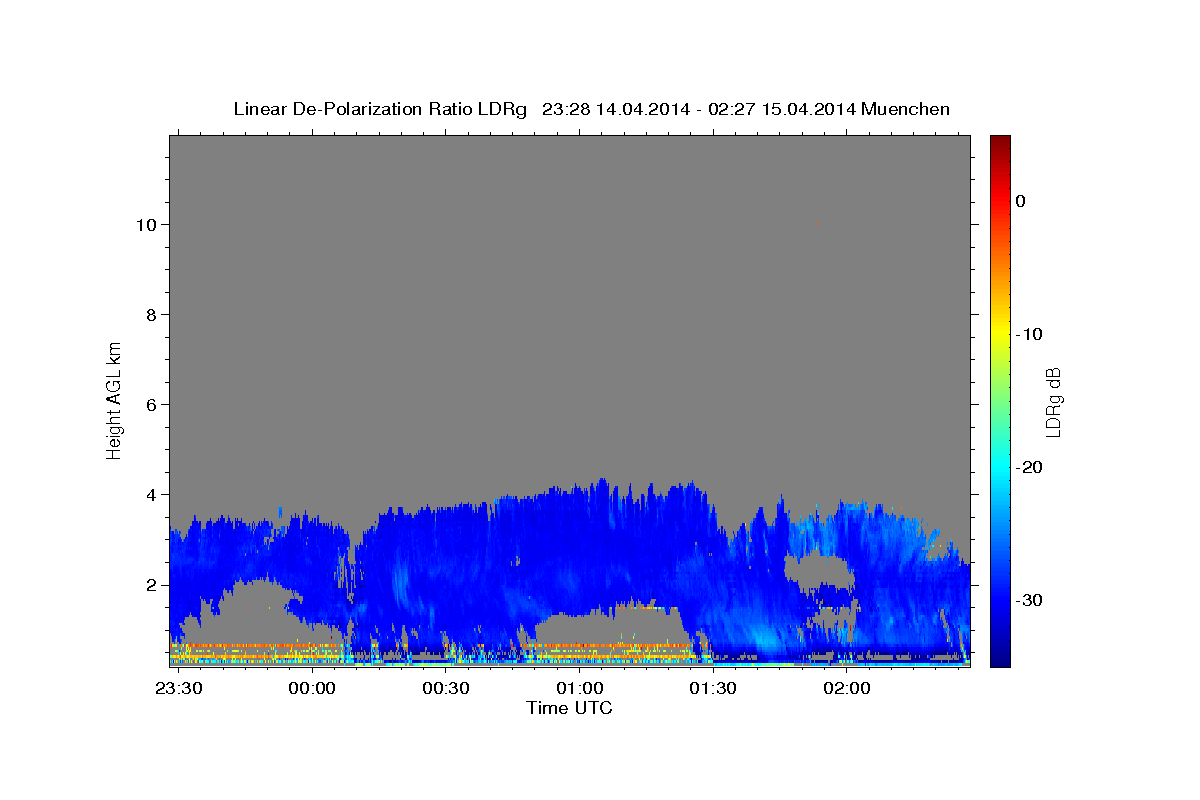The width and height of the screenshot is (1200, 800).
Task: Click the colorbar at the -20 dB cyan level
Action: pyautogui.click(x=1000, y=467)
